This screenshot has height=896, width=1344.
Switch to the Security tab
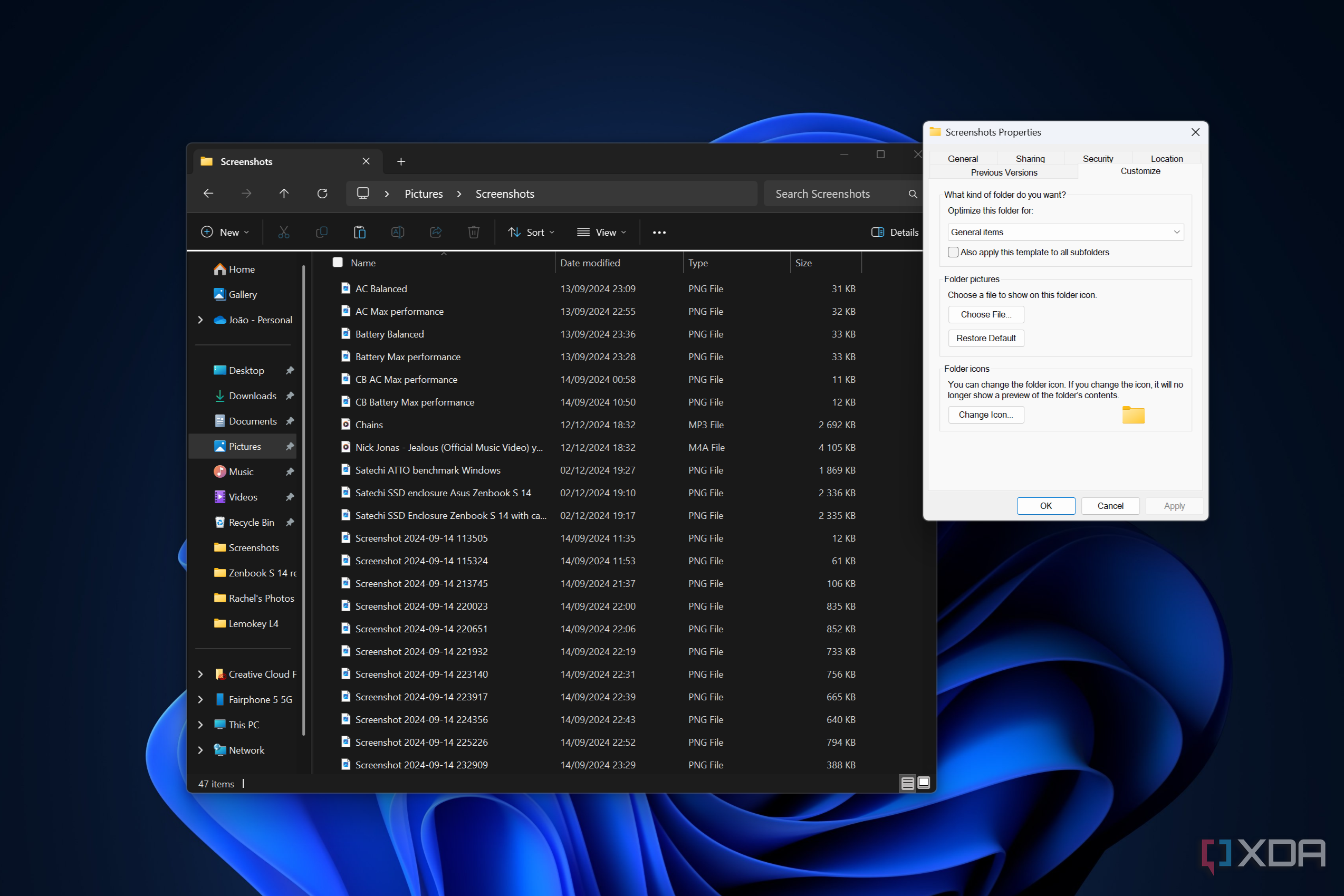[x=1097, y=158]
